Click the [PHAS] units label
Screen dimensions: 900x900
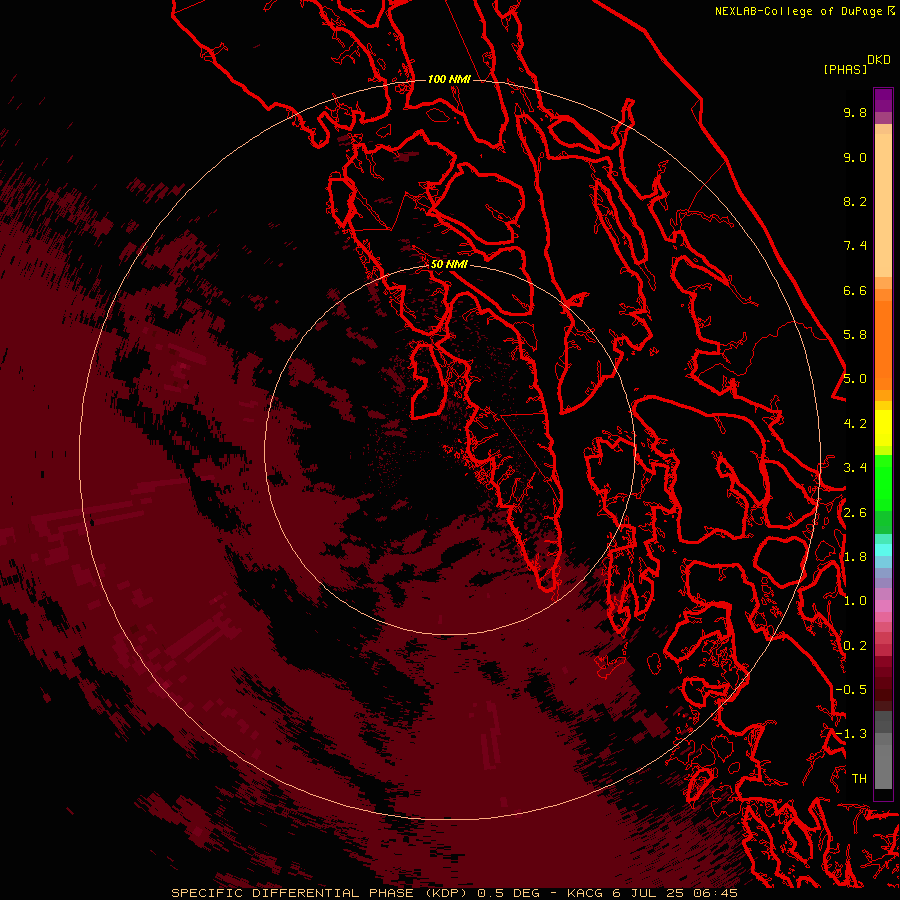pyautogui.click(x=845, y=69)
